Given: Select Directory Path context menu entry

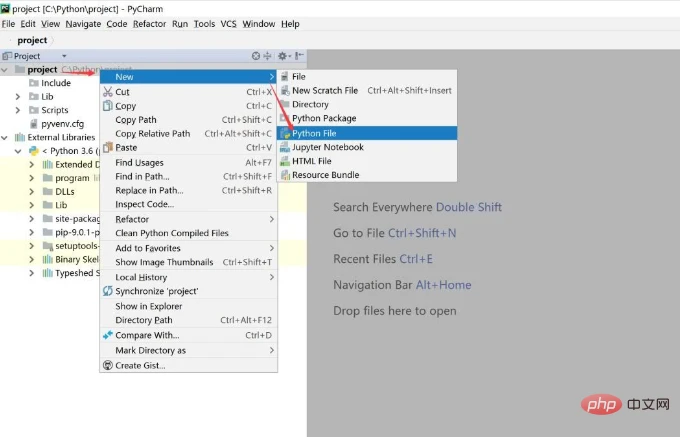Looking at the screenshot, I should click(189, 320).
